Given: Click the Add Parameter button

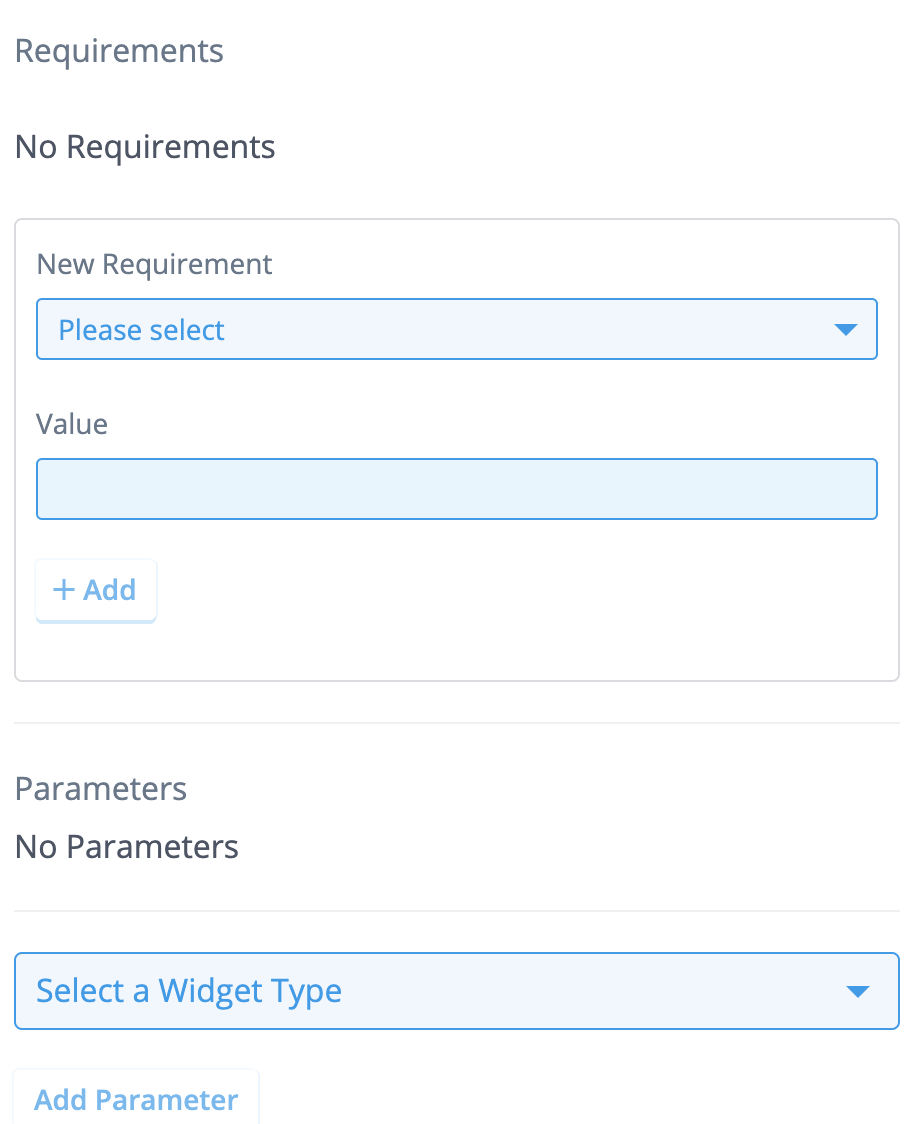Looking at the screenshot, I should 136,1100.
